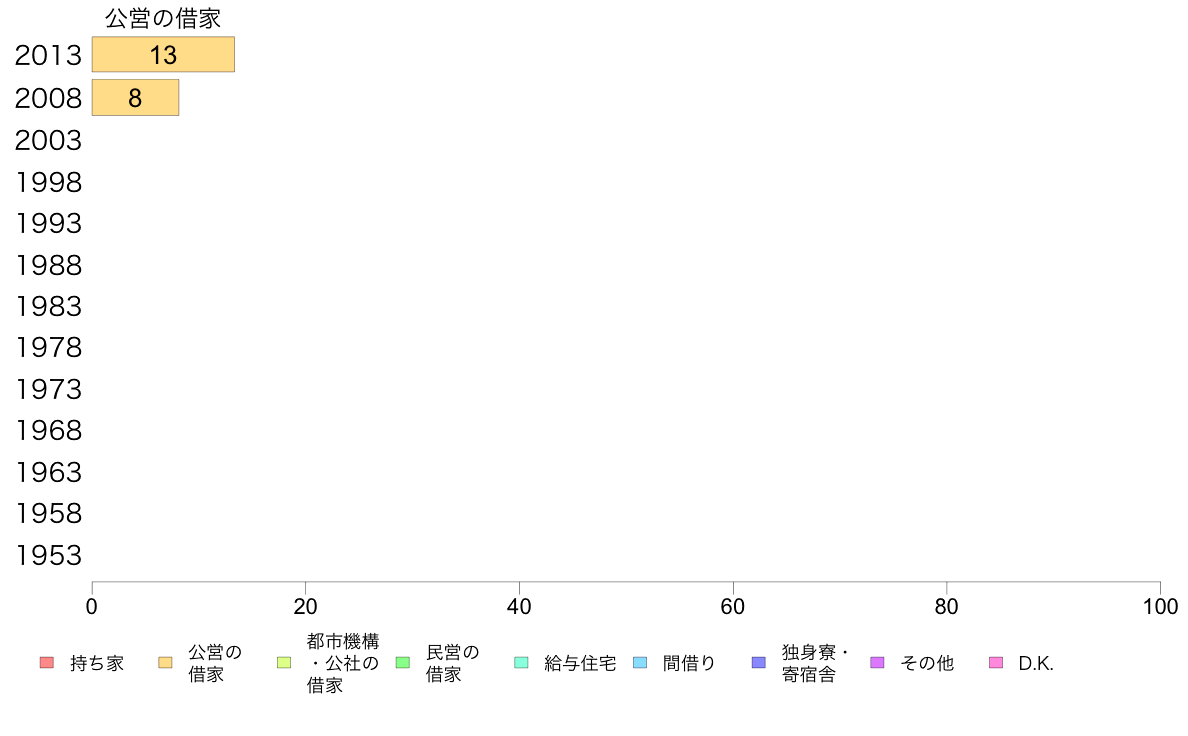Click the 持ち家 legend label
This screenshot has width=1188, height=736.
click(x=97, y=663)
